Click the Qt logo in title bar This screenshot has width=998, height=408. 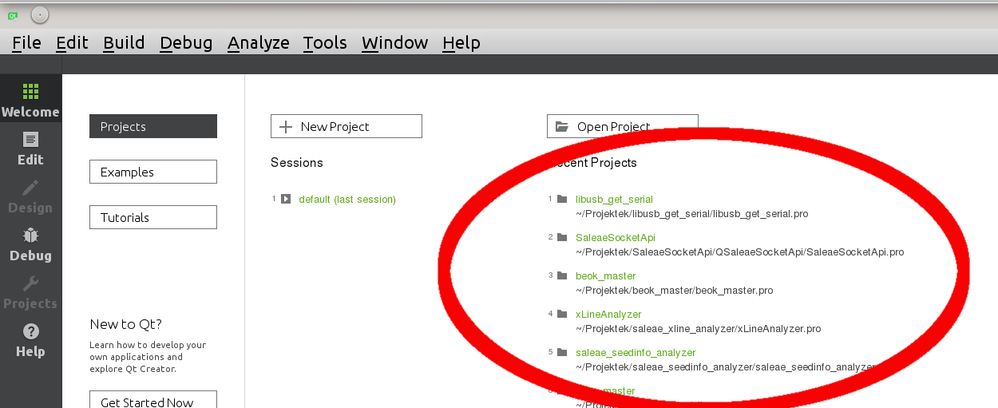tap(13, 15)
